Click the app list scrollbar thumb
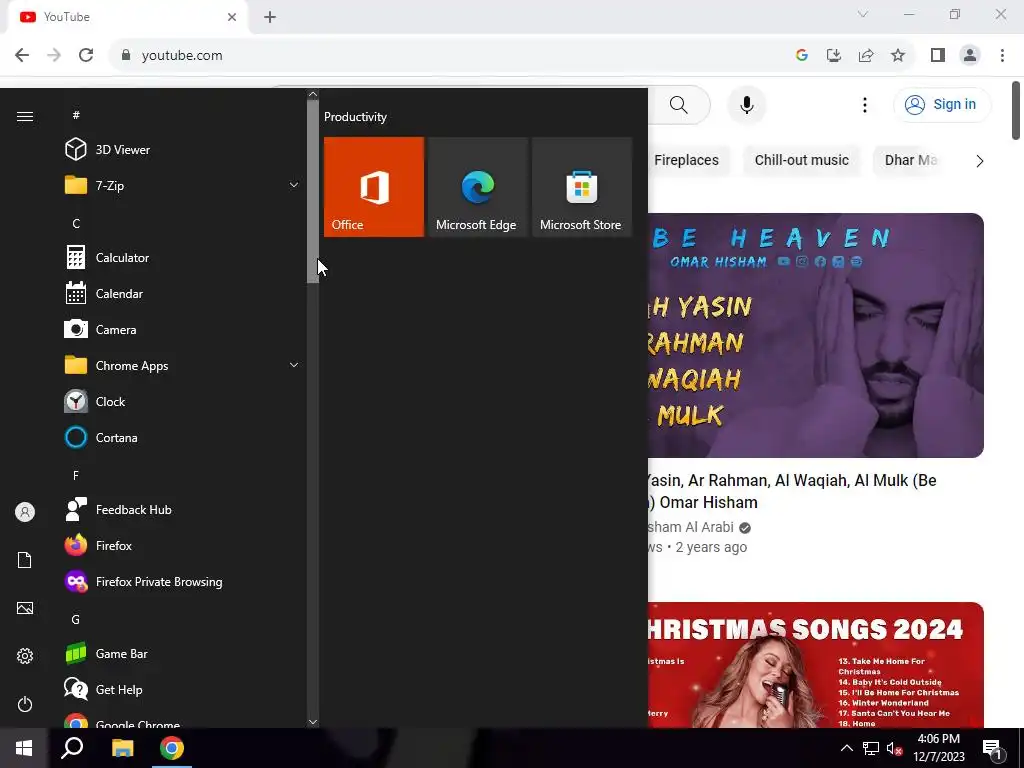This screenshot has width=1024, height=768. (x=313, y=191)
